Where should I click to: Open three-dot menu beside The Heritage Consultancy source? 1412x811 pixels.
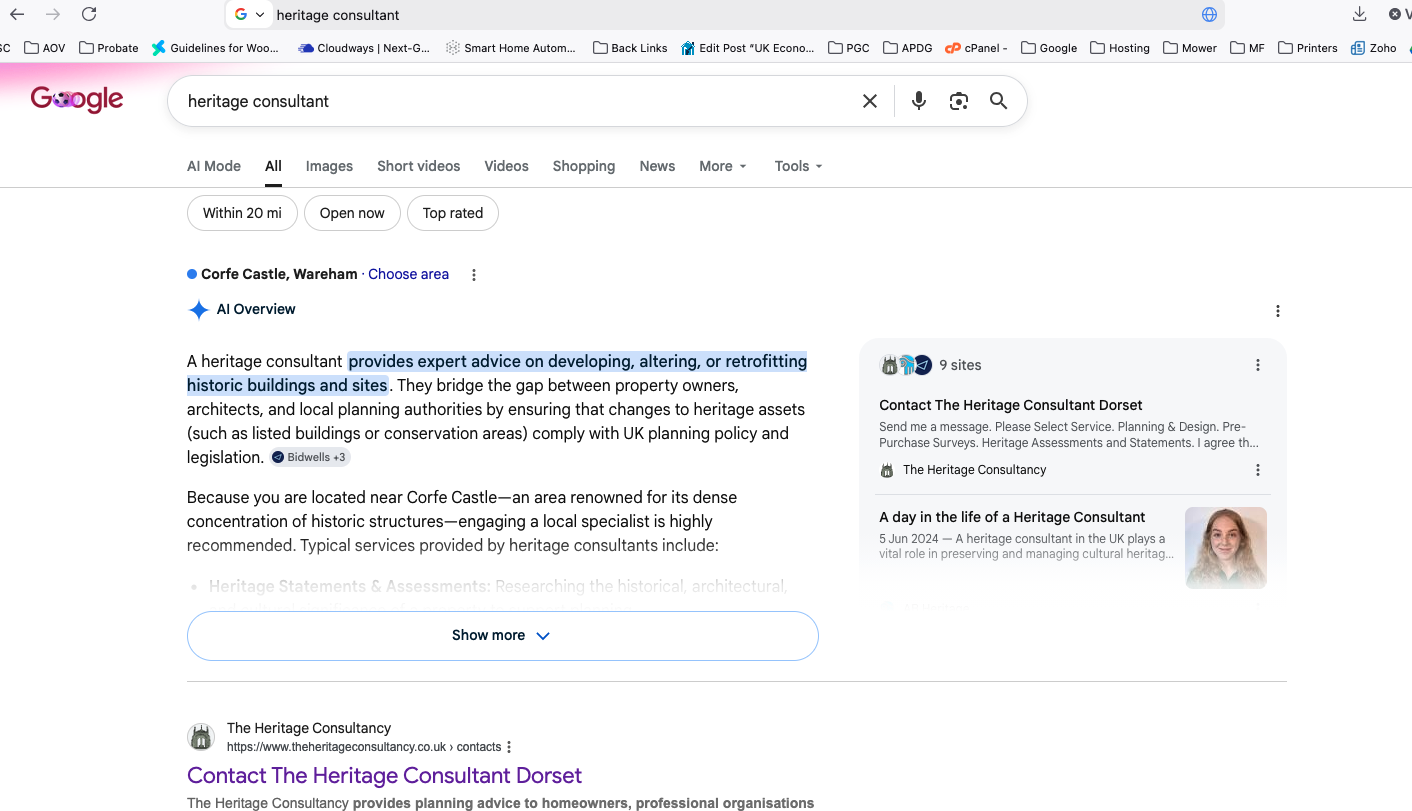tap(1258, 470)
